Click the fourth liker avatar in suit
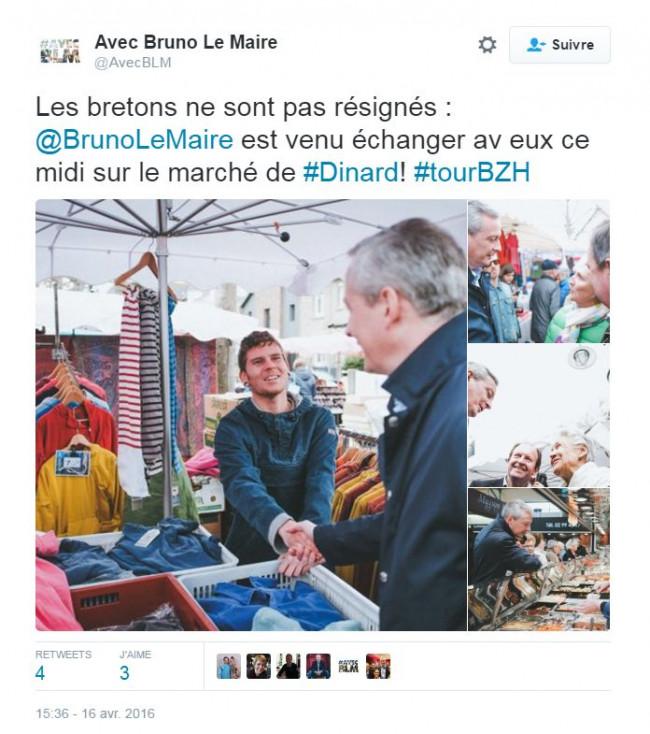The height and width of the screenshot is (734, 650). point(318,666)
